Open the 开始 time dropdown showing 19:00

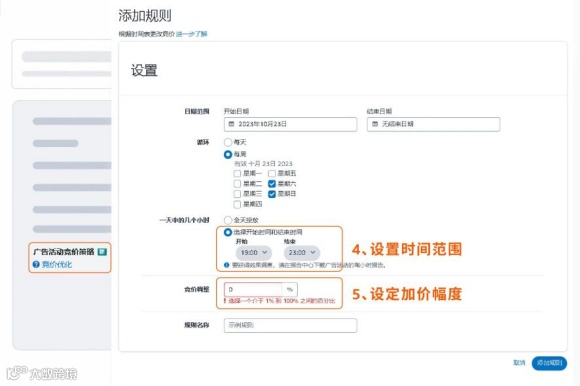tap(254, 253)
